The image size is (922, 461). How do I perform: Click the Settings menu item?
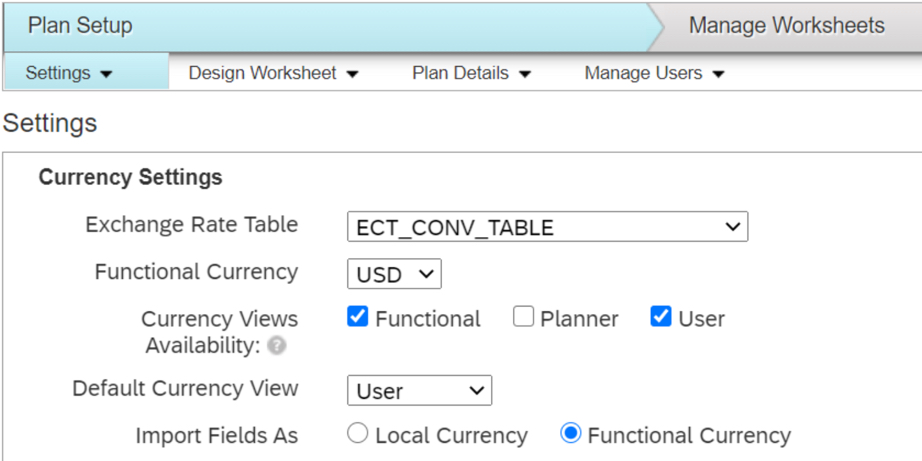pyautogui.click(x=58, y=73)
